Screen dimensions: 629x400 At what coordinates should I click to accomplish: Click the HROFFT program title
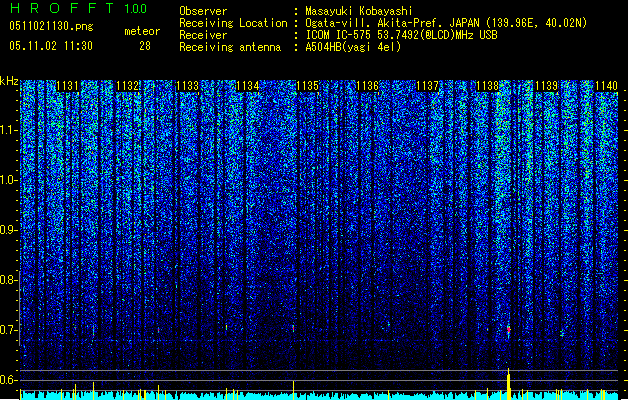pyautogui.click(x=62, y=8)
